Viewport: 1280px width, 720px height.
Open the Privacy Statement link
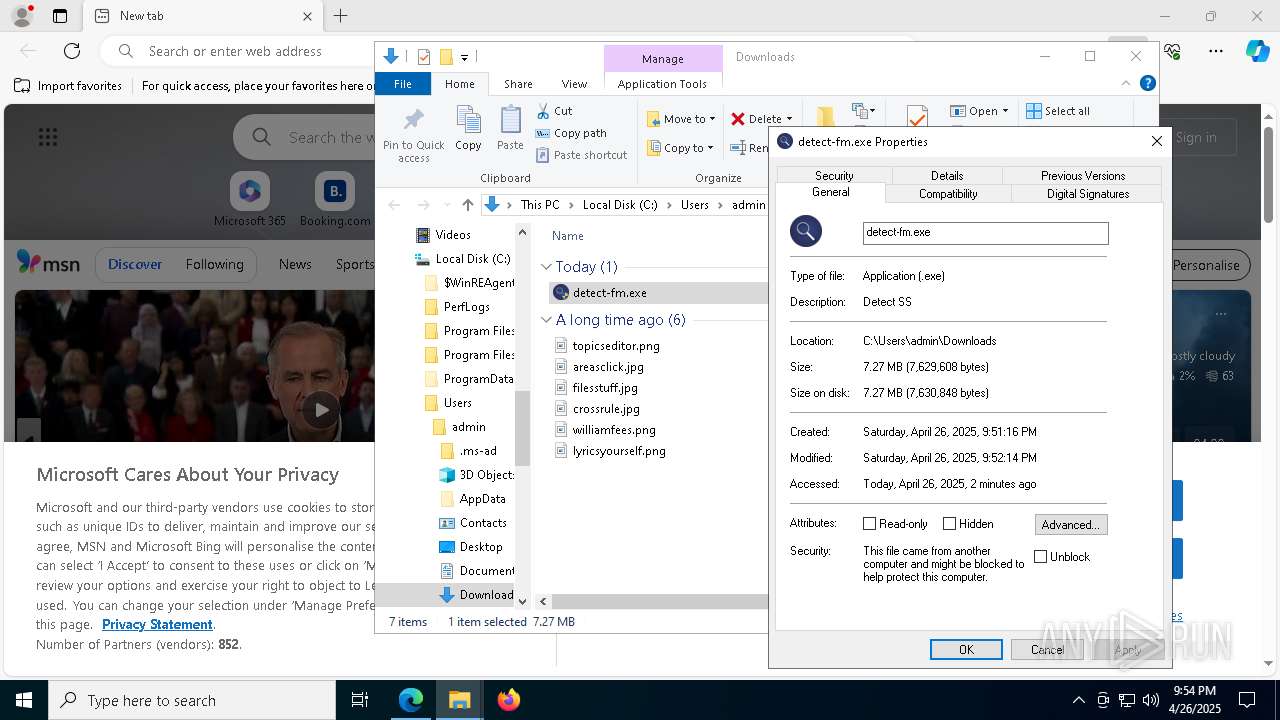pos(157,625)
